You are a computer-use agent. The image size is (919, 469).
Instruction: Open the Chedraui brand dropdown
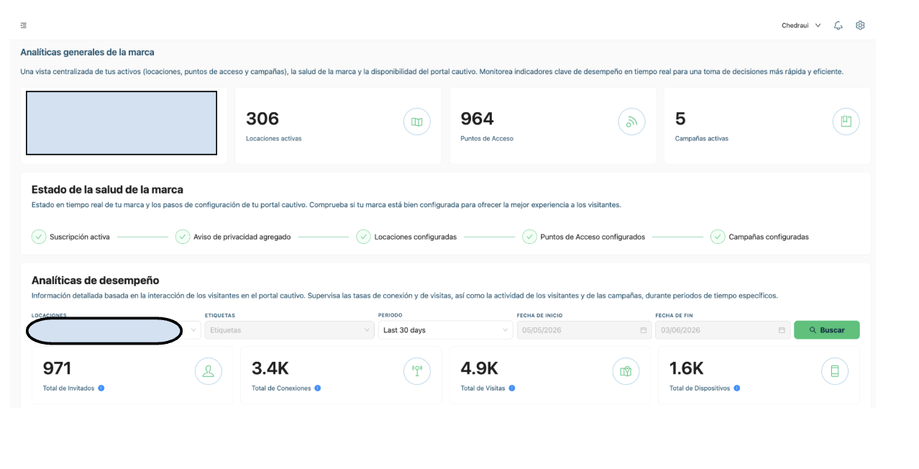(801, 25)
